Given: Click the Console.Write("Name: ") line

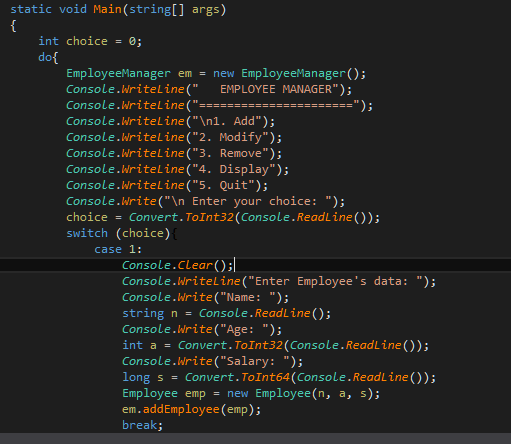Looking at the screenshot, I should pyautogui.click(x=205, y=297).
